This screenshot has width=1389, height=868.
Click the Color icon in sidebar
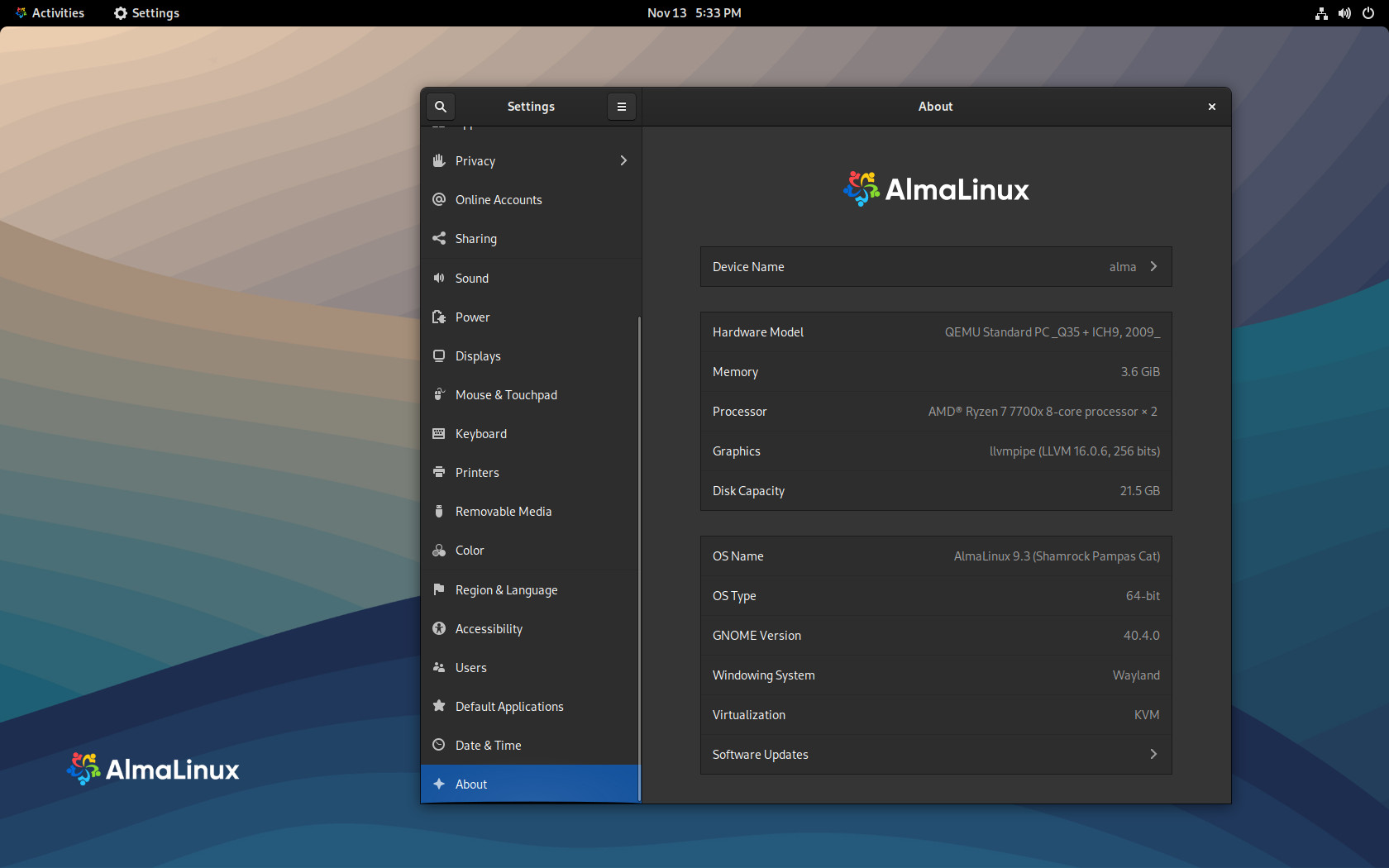tap(439, 550)
